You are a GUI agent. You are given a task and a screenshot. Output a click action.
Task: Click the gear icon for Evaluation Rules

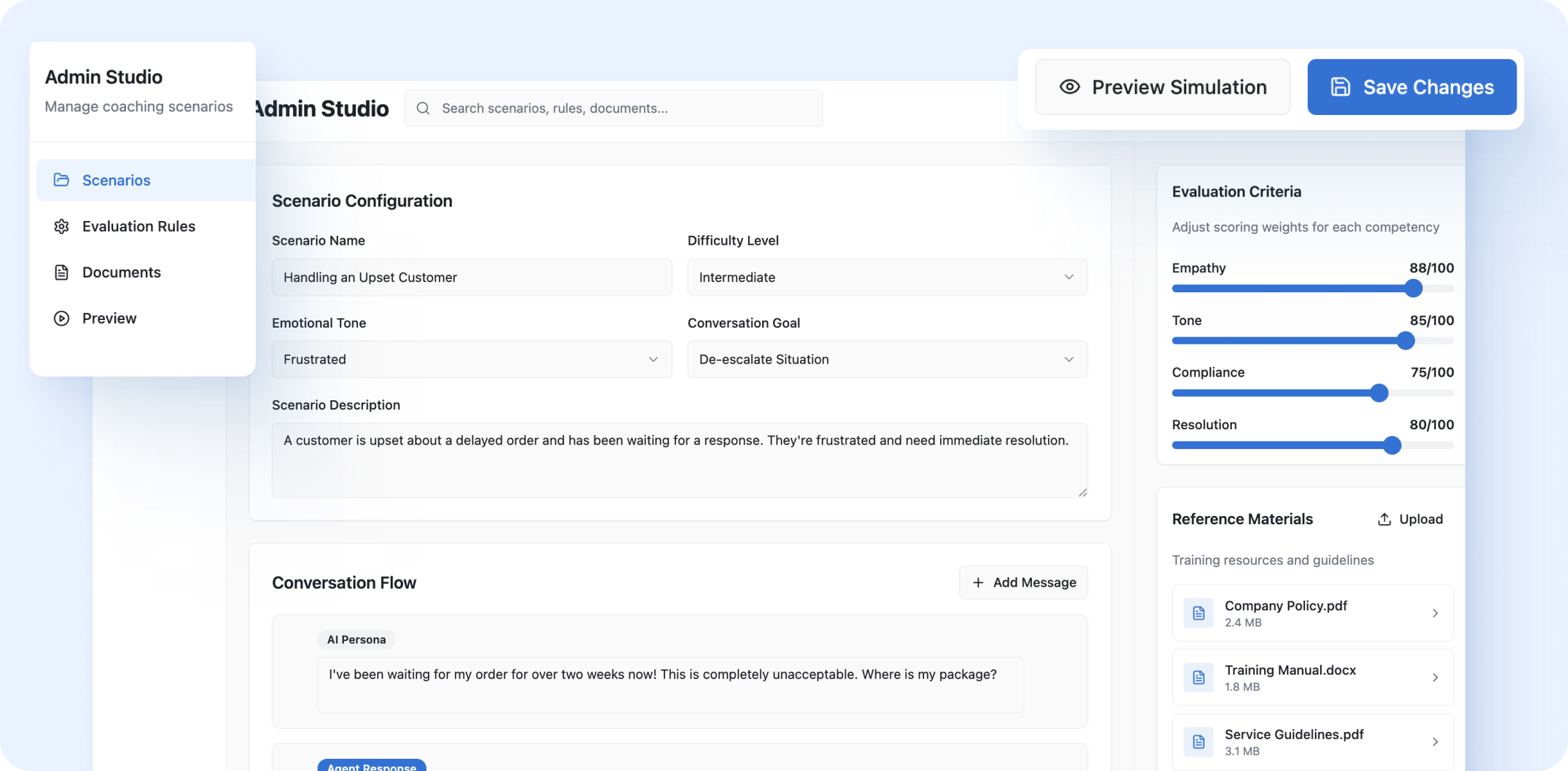61,226
